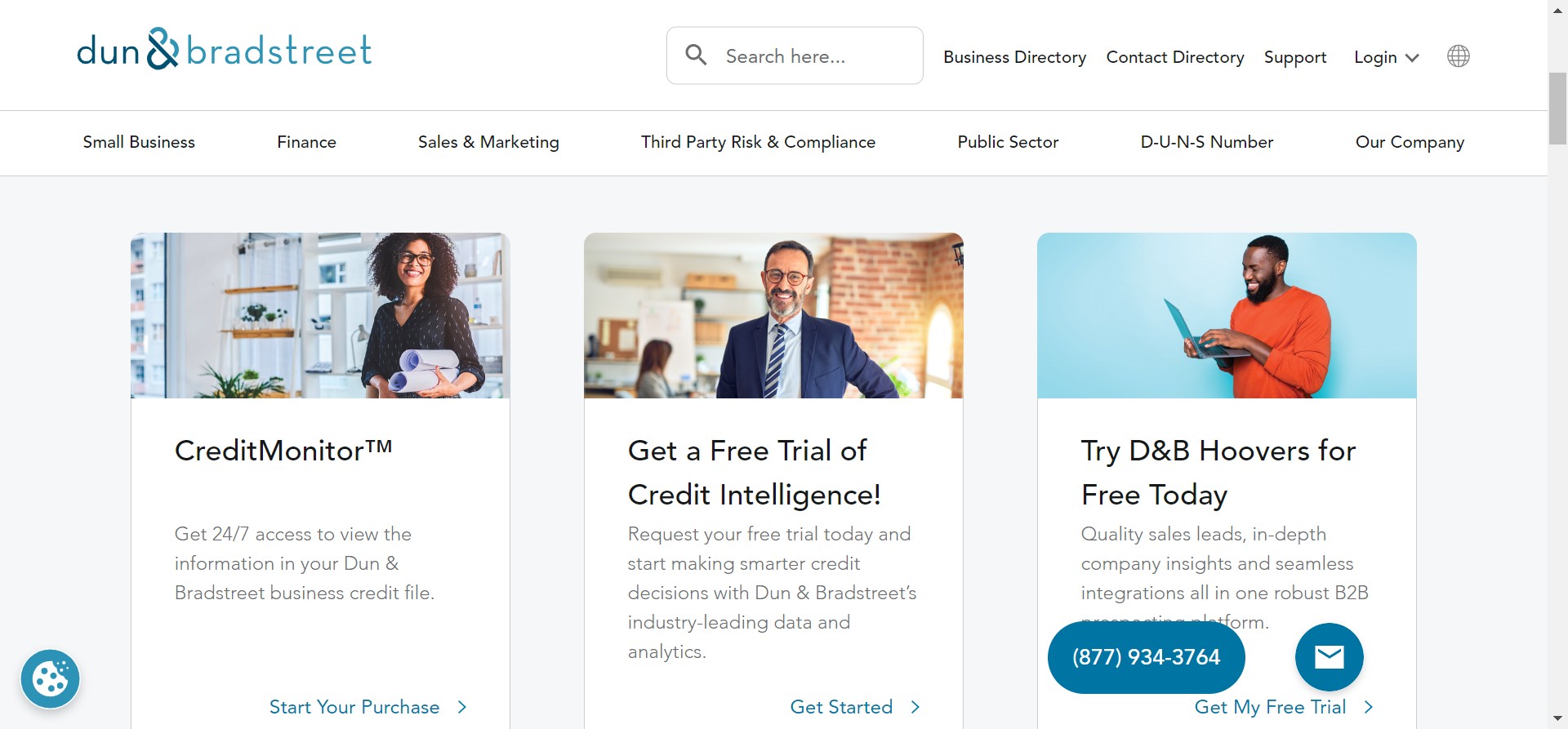This screenshot has height=729, width=1568.
Task: Click the Dun & Bradstreet logo
Action: 225,51
